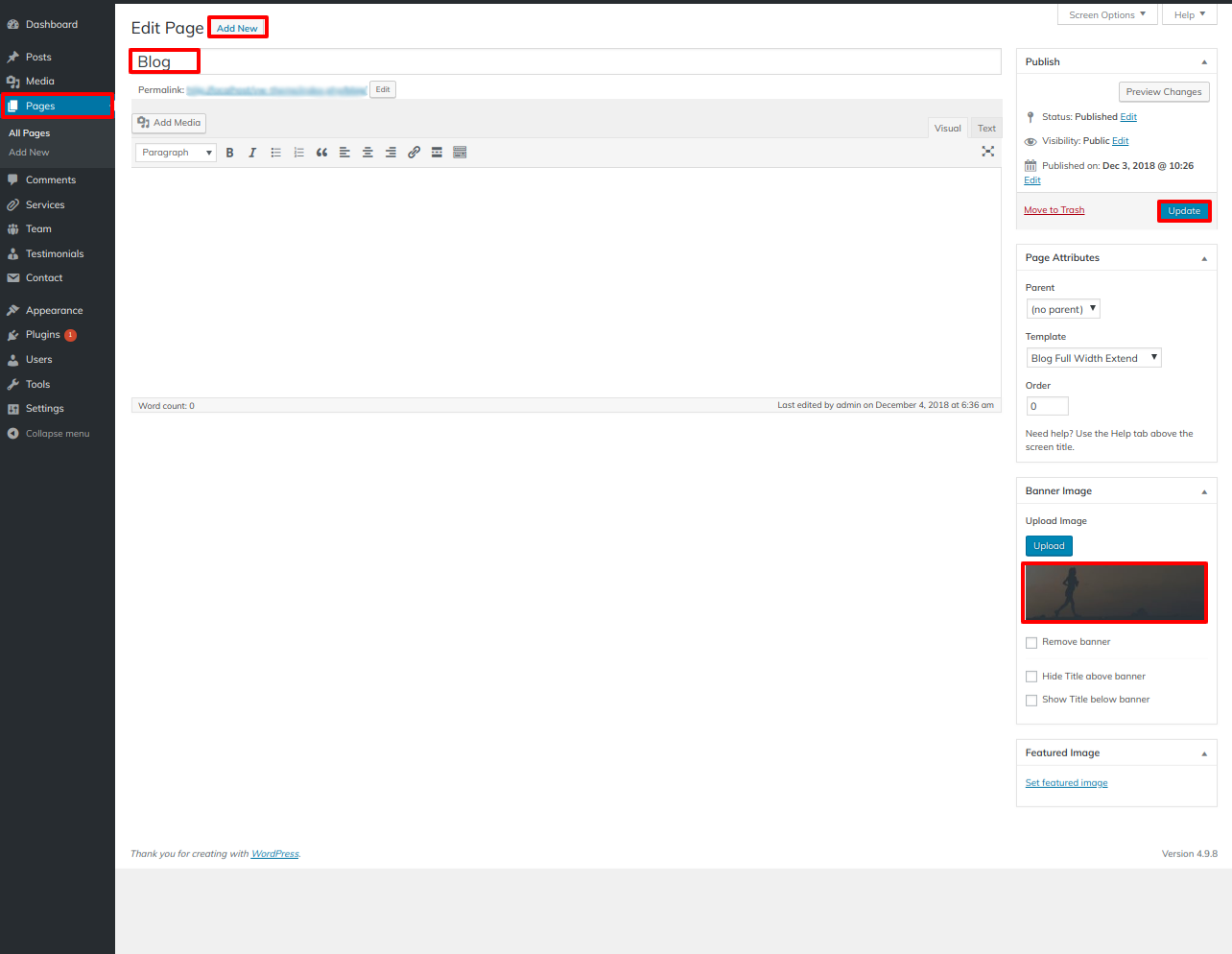Open the Template dropdown selector
This screenshot has width=1232, height=954.
(1093, 358)
